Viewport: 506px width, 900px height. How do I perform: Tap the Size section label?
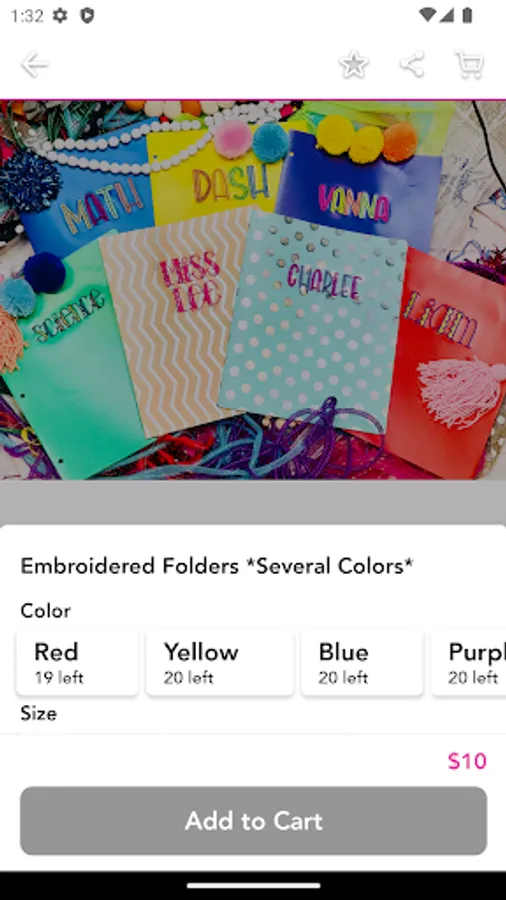(38, 713)
